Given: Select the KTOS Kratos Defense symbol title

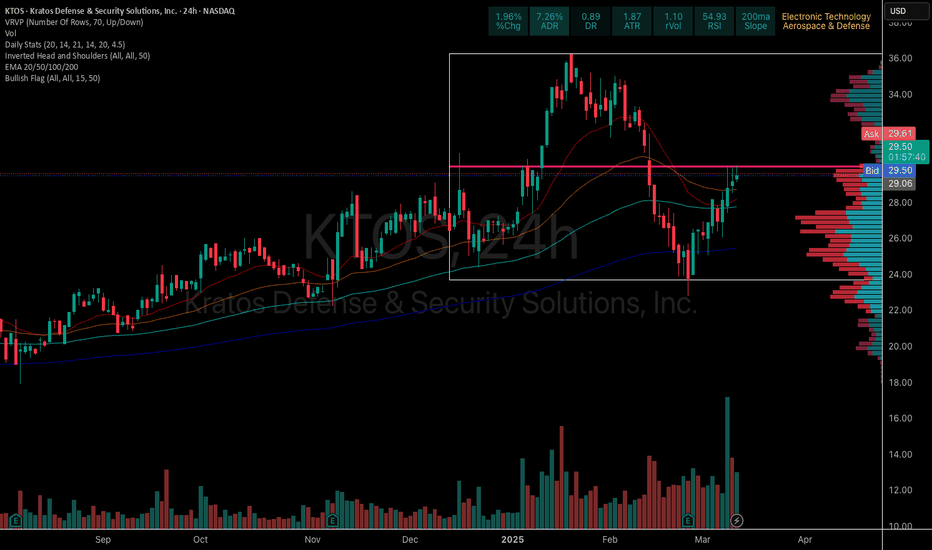Looking at the screenshot, I should pyautogui.click(x=119, y=11).
